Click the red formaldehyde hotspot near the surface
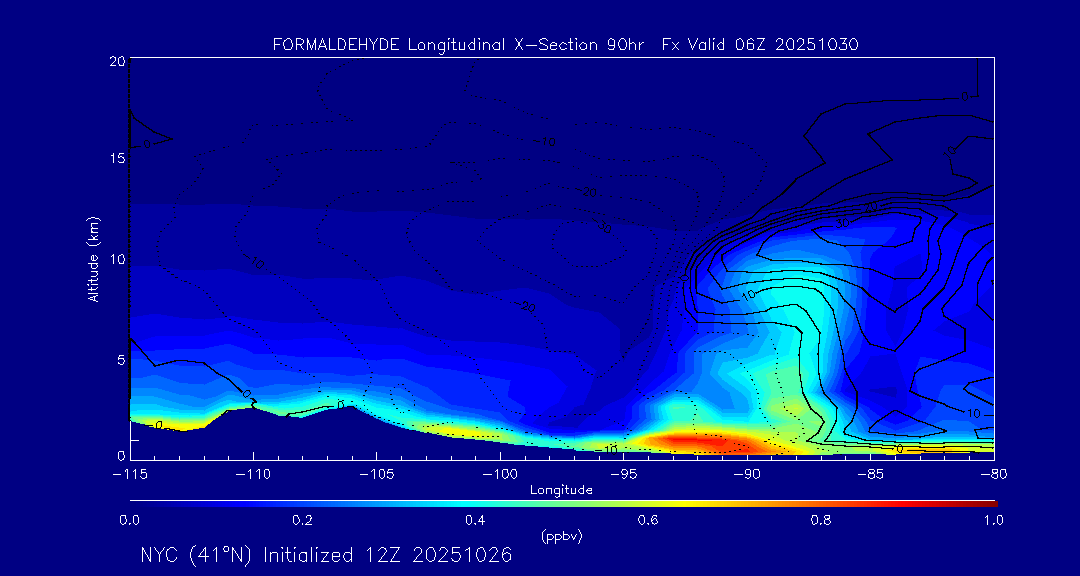 [690, 440]
